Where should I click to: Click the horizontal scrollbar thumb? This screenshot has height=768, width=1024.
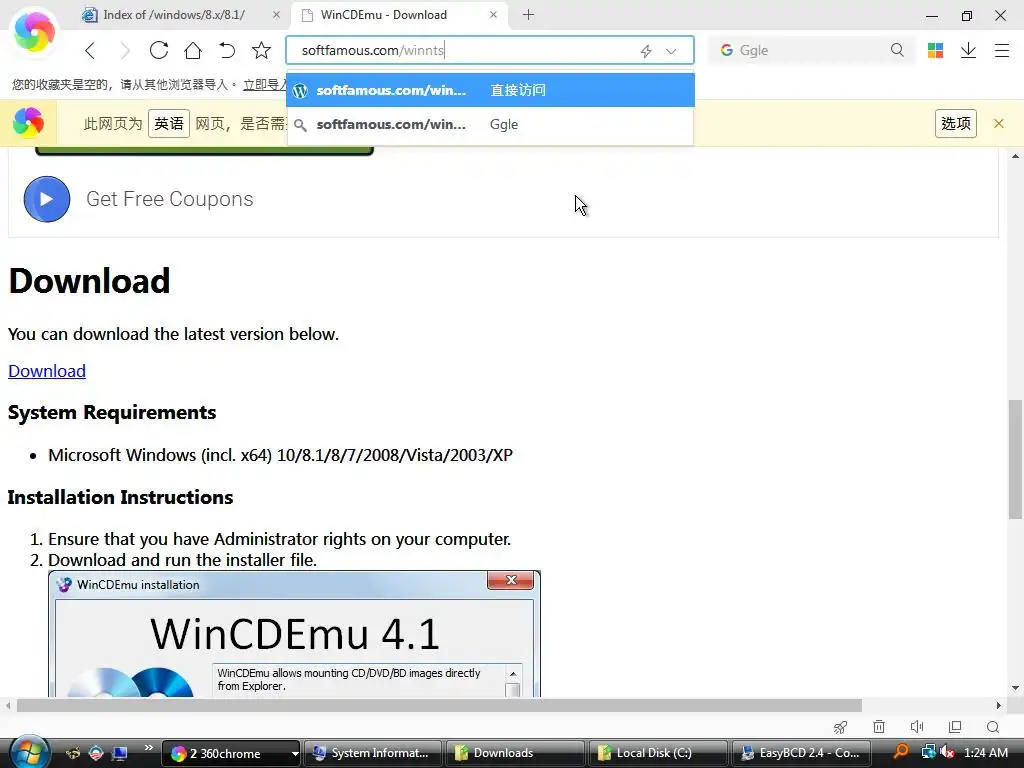pyautogui.click(x=439, y=705)
